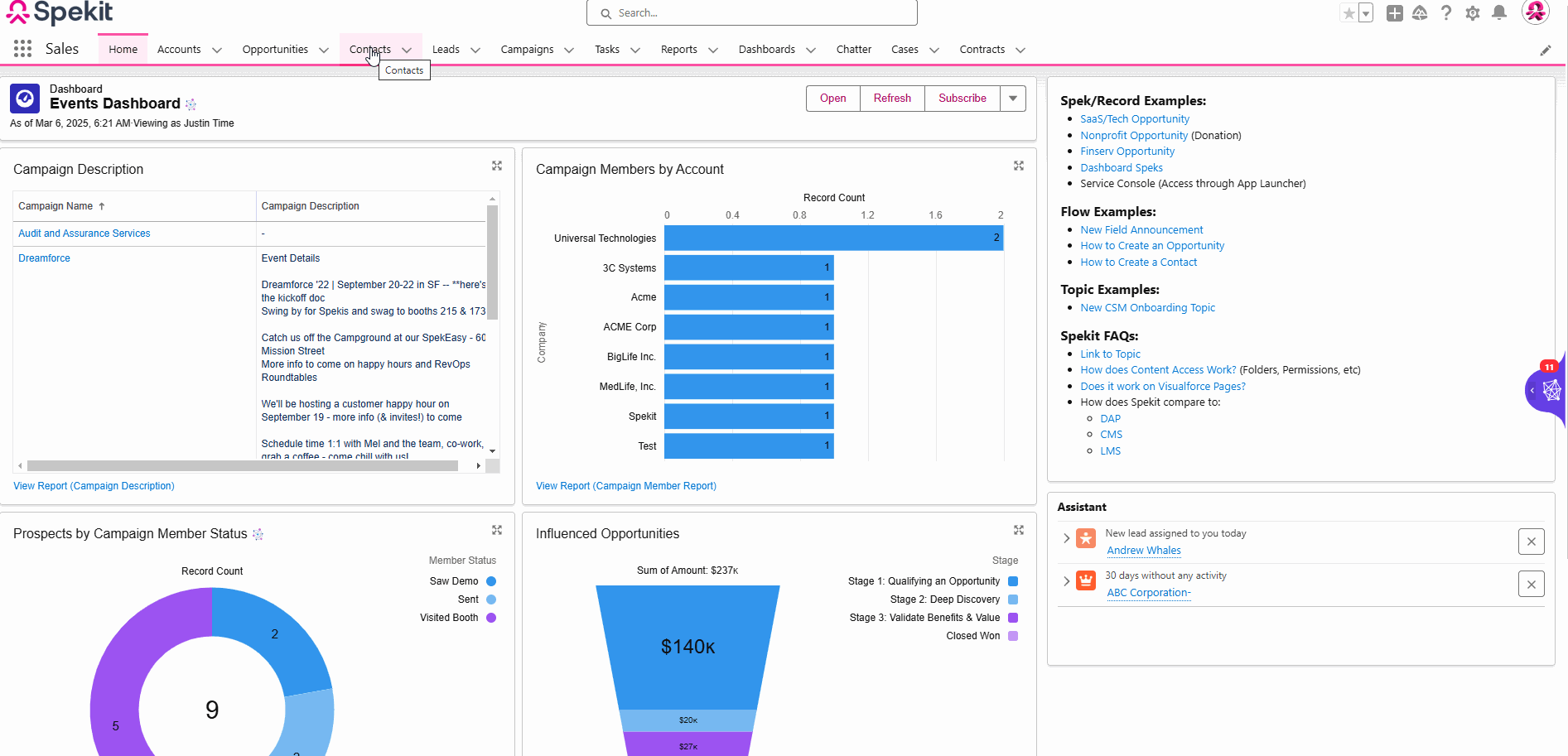Click in the global Search field
This screenshot has height=756, width=1568.
tap(752, 13)
